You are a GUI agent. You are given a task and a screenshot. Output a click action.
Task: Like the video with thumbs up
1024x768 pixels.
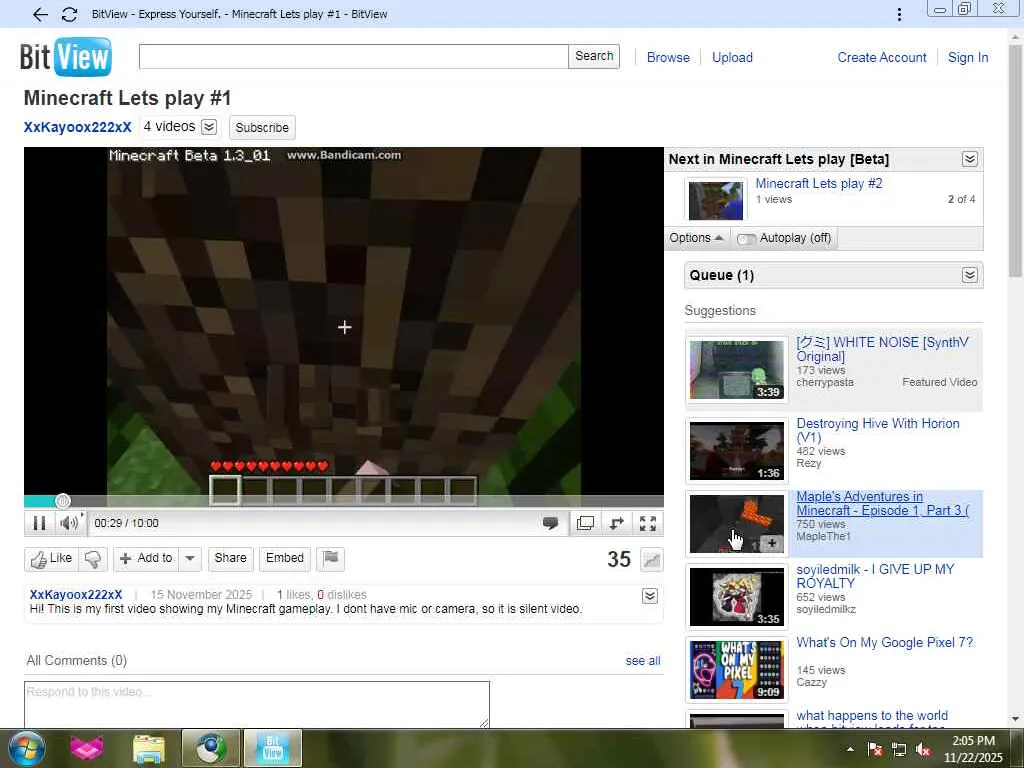pos(52,559)
